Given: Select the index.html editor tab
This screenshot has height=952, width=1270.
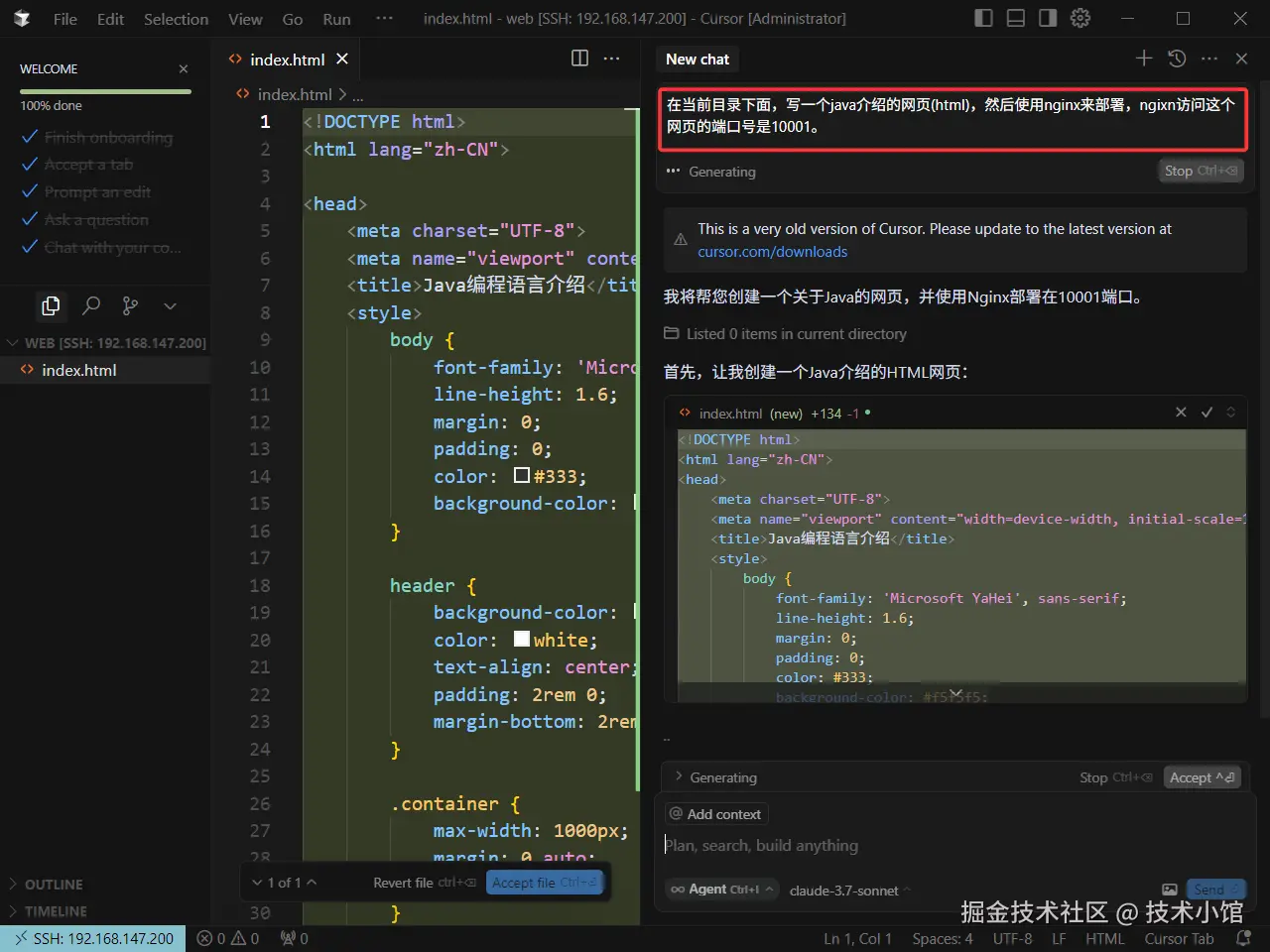Looking at the screenshot, I should click(x=288, y=59).
